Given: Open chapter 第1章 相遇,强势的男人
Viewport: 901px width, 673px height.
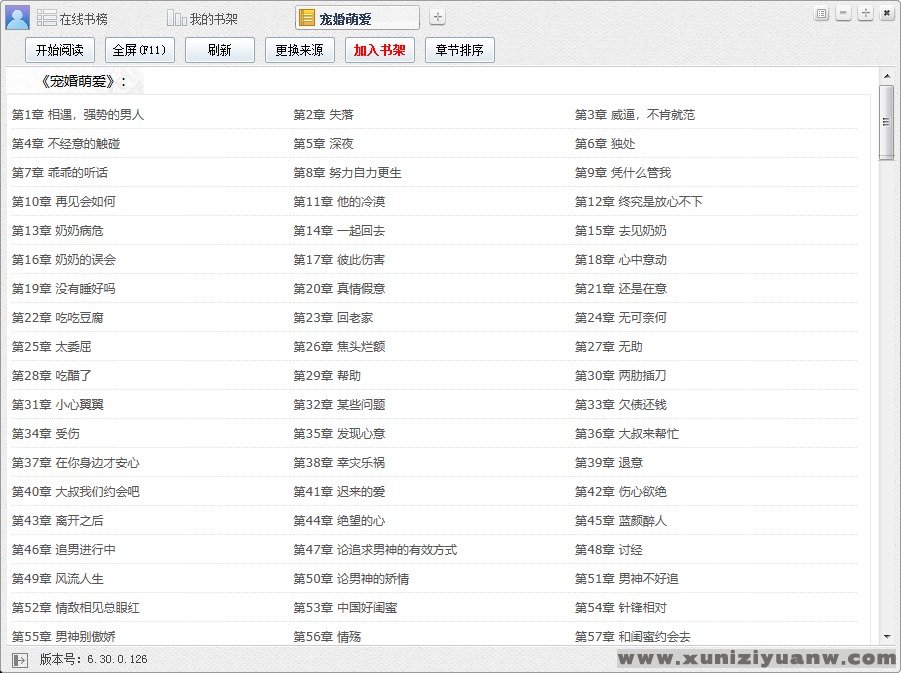Looking at the screenshot, I should [78, 115].
